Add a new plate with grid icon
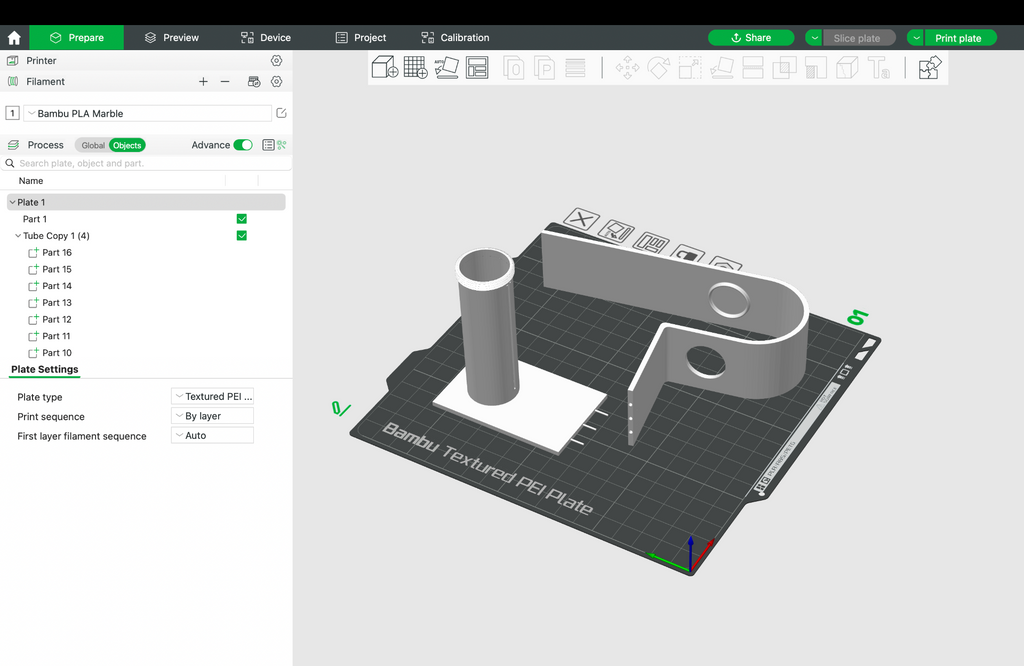Image resolution: width=1024 pixels, height=666 pixels. [x=415, y=67]
